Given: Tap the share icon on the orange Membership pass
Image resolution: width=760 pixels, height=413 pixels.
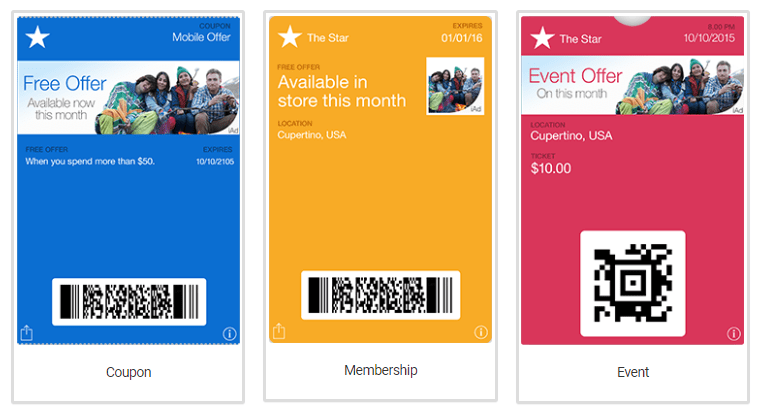Looking at the screenshot, I should click(279, 331).
